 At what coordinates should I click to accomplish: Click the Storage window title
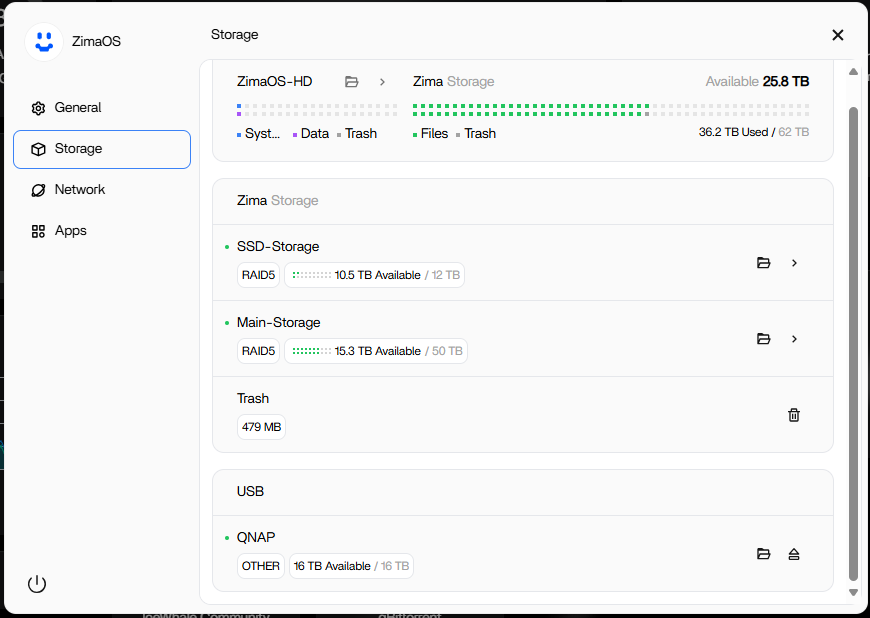click(x=235, y=34)
